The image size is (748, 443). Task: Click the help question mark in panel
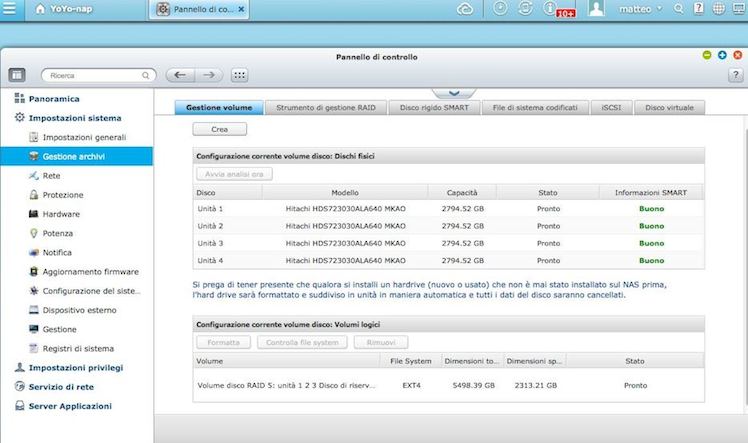735,75
